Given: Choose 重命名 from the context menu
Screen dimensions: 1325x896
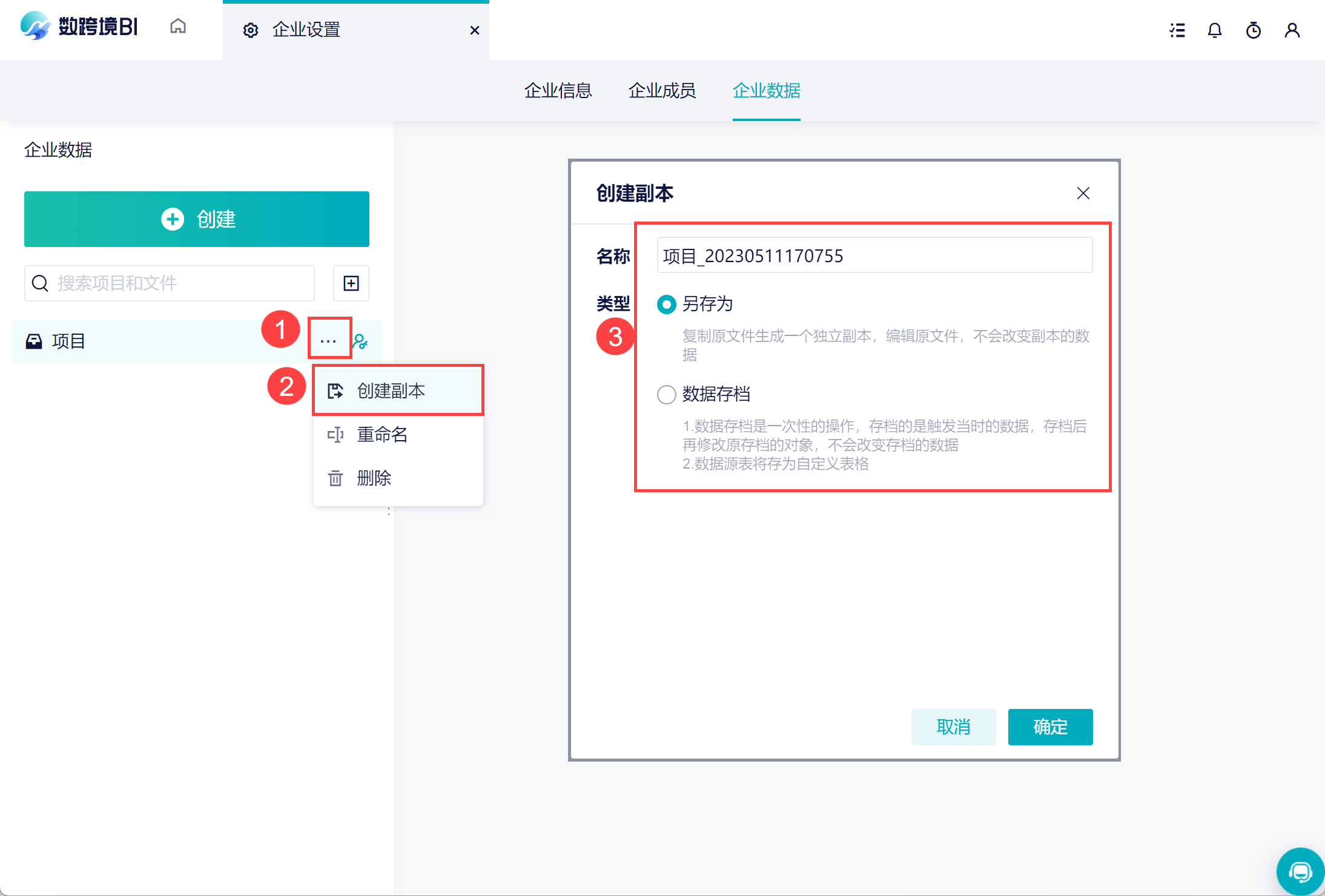Looking at the screenshot, I should [x=383, y=435].
